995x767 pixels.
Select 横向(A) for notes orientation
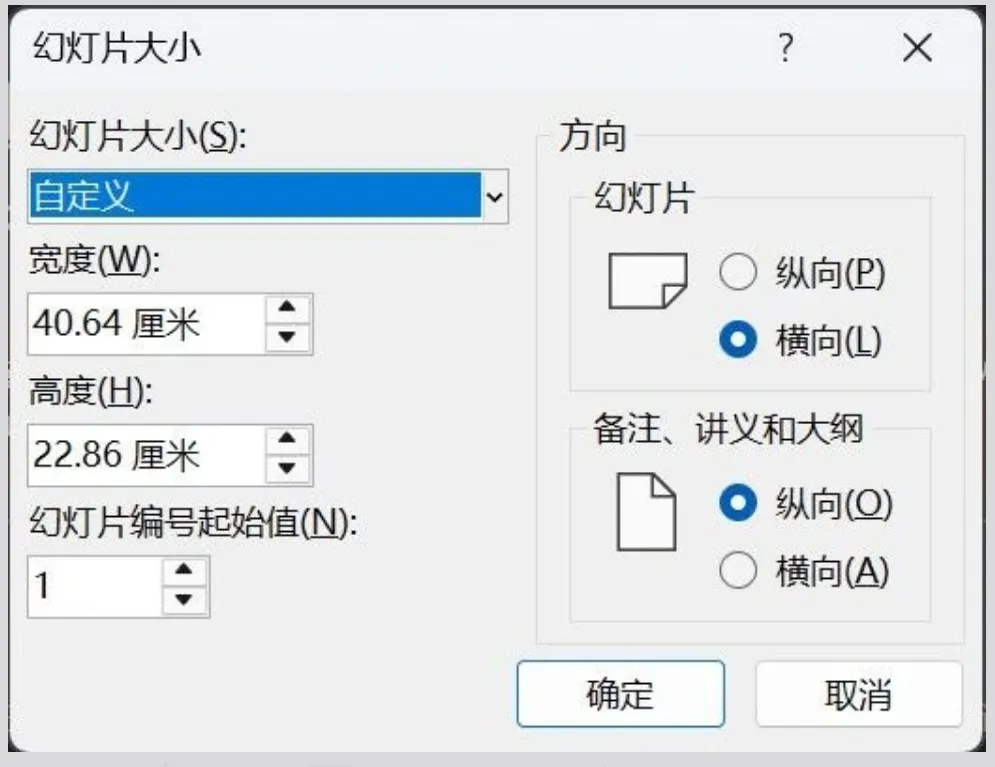click(738, 571)
